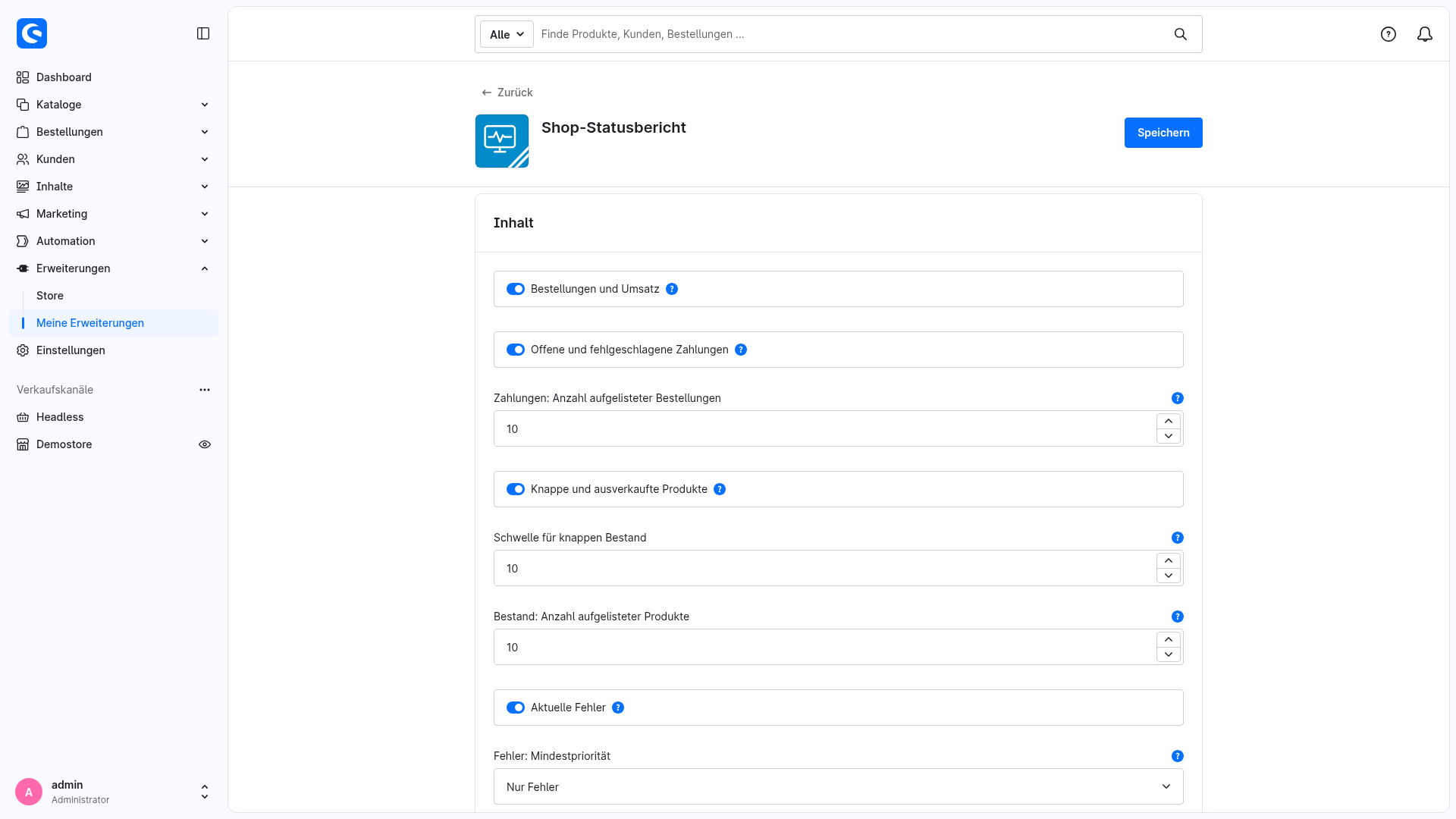
Task: Show help for Bestellungen und Umsatz
Action: pos(672,289)
